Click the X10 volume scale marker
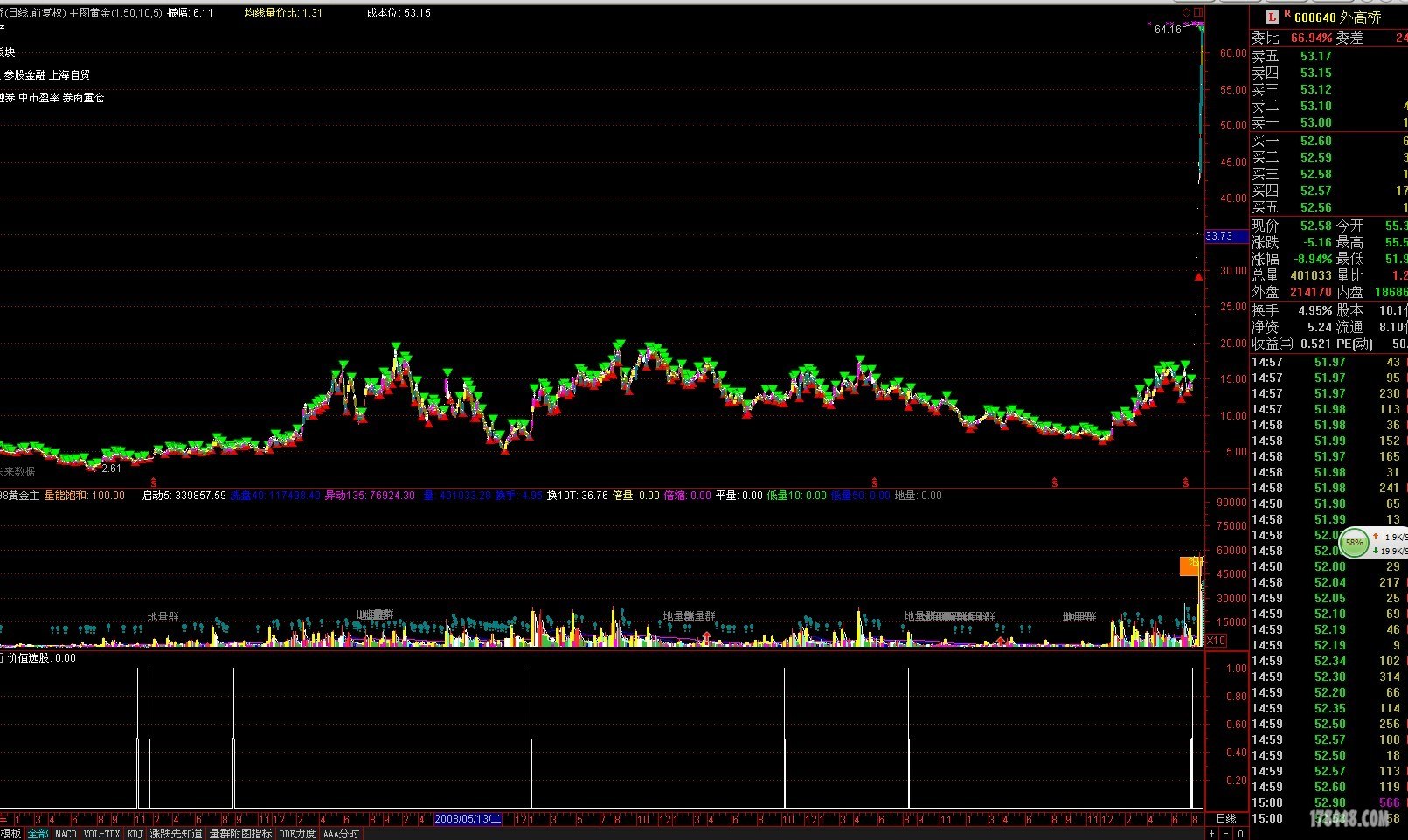1408x840 pixels. tap(1216, 641)
